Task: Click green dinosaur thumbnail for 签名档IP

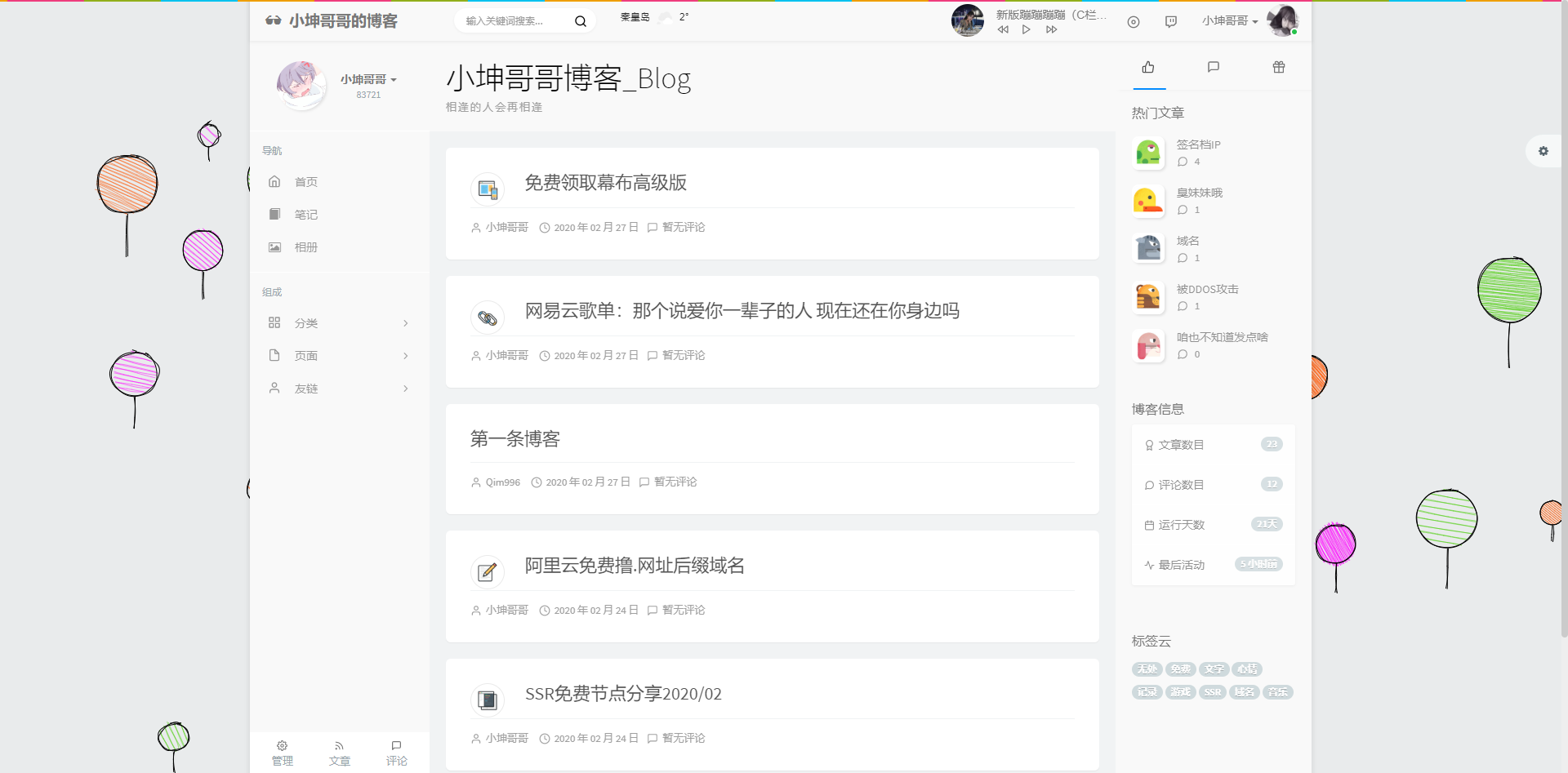Action: click(x=1148, y=153)
